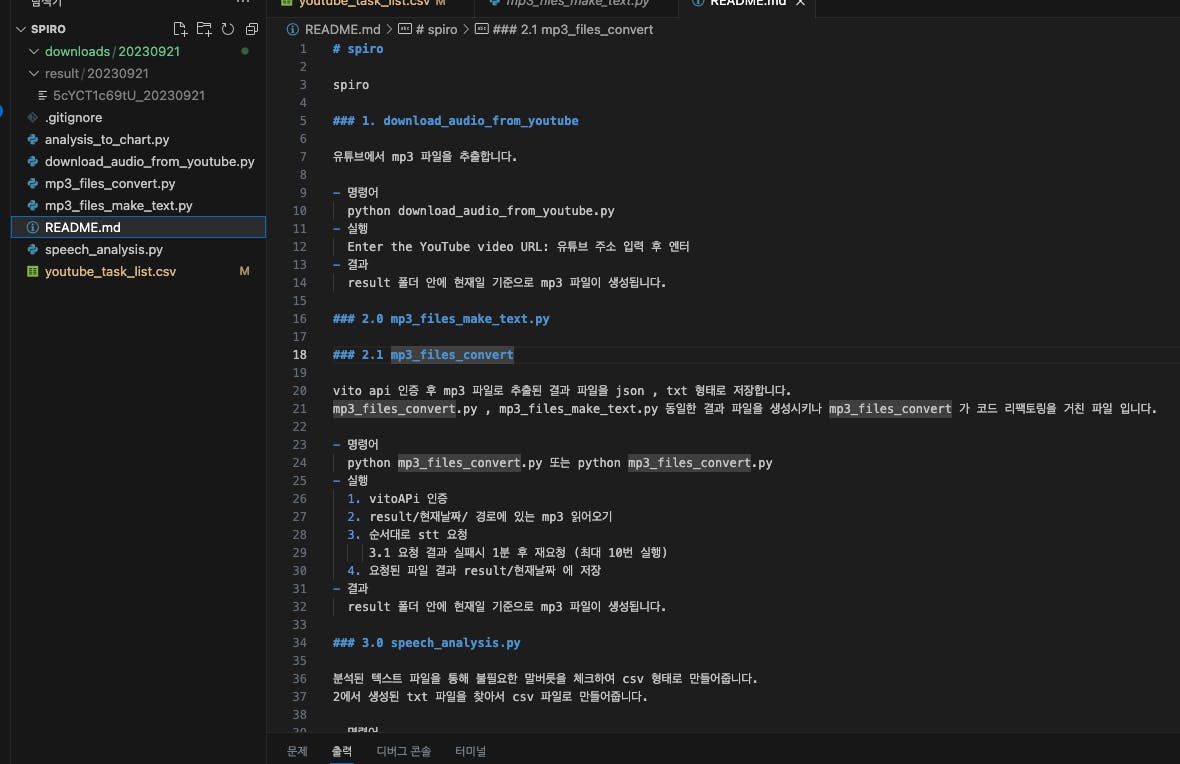Click the CSV table icon beside youtube_task_list.csv
Image resolution: width=1180 pixels, height=764 pixels.
pyautogui.click(x=32, y=271)
